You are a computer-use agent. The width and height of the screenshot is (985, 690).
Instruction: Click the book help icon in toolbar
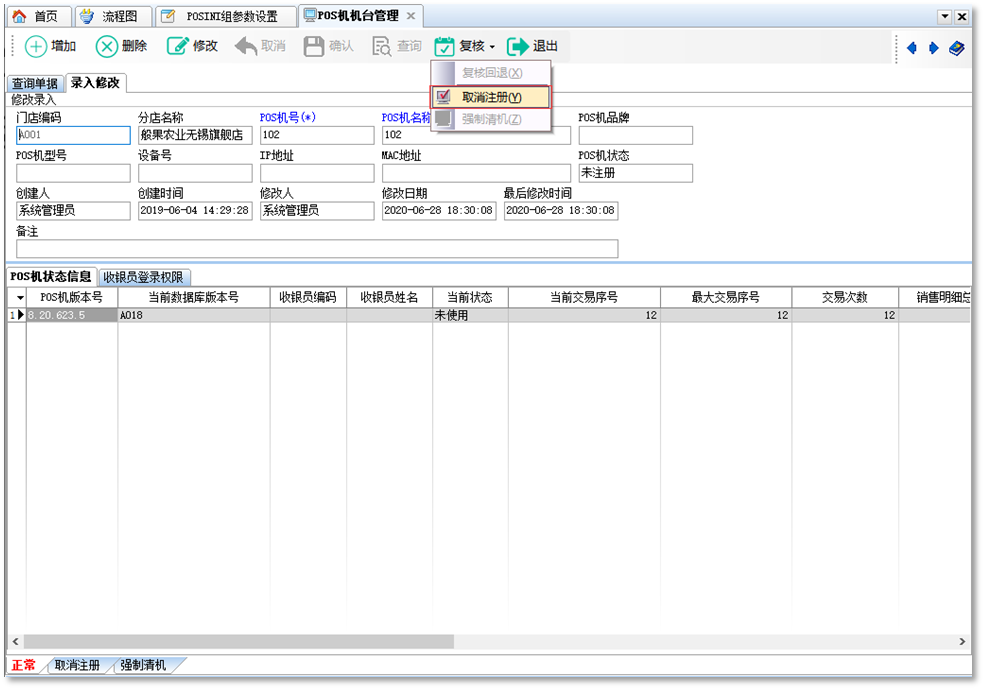pos(957,47)
